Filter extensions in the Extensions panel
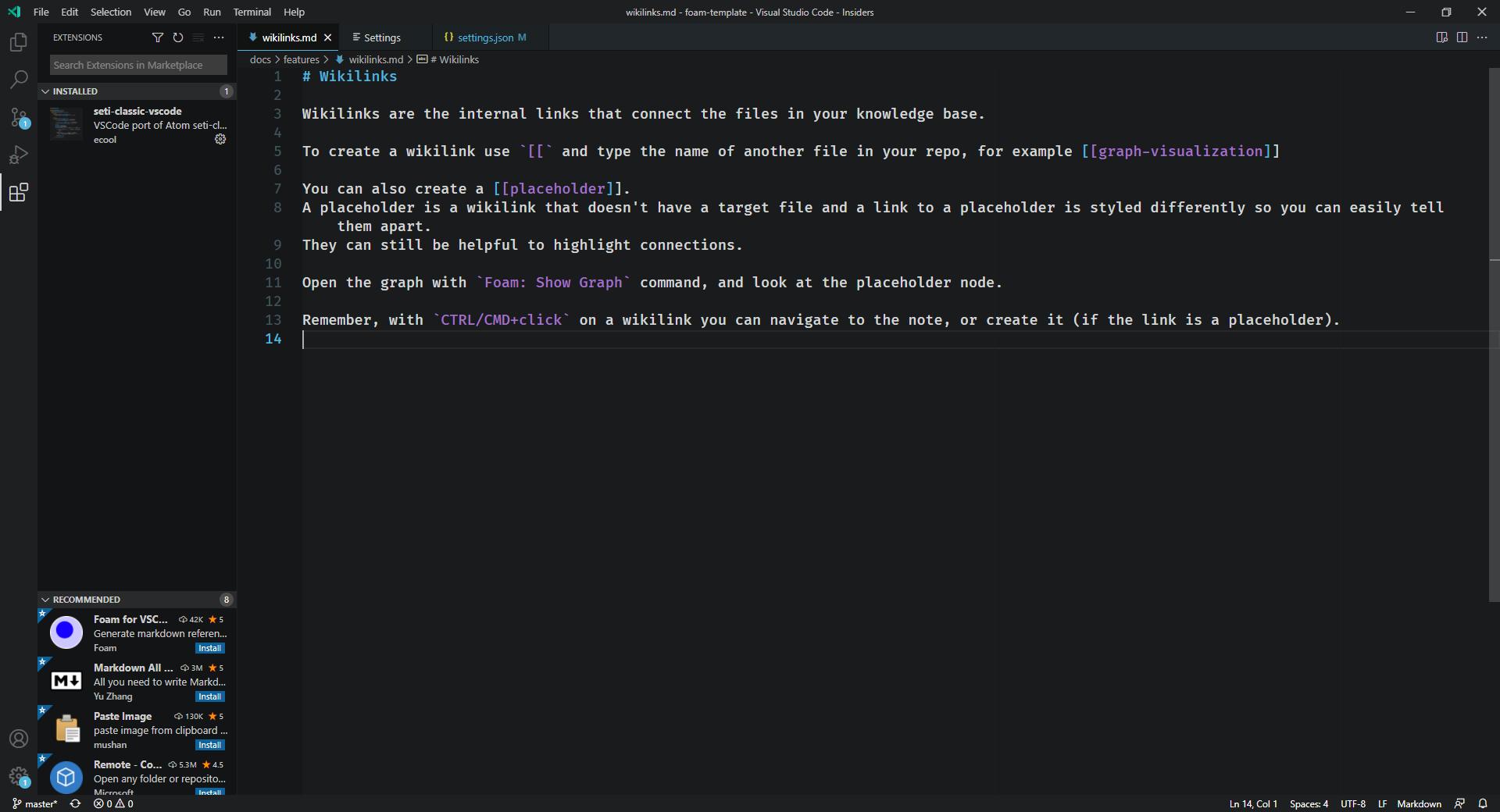Viewport: 1500px width, 812px height. click(158, 37)
